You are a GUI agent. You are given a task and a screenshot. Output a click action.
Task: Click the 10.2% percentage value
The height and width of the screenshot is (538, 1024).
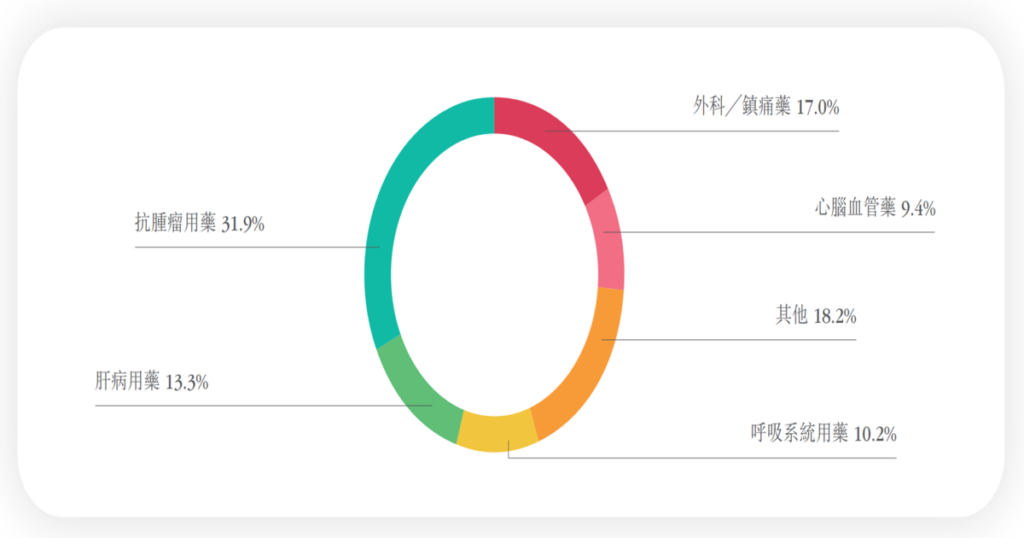pyautogui.click(x=875, y=434)
